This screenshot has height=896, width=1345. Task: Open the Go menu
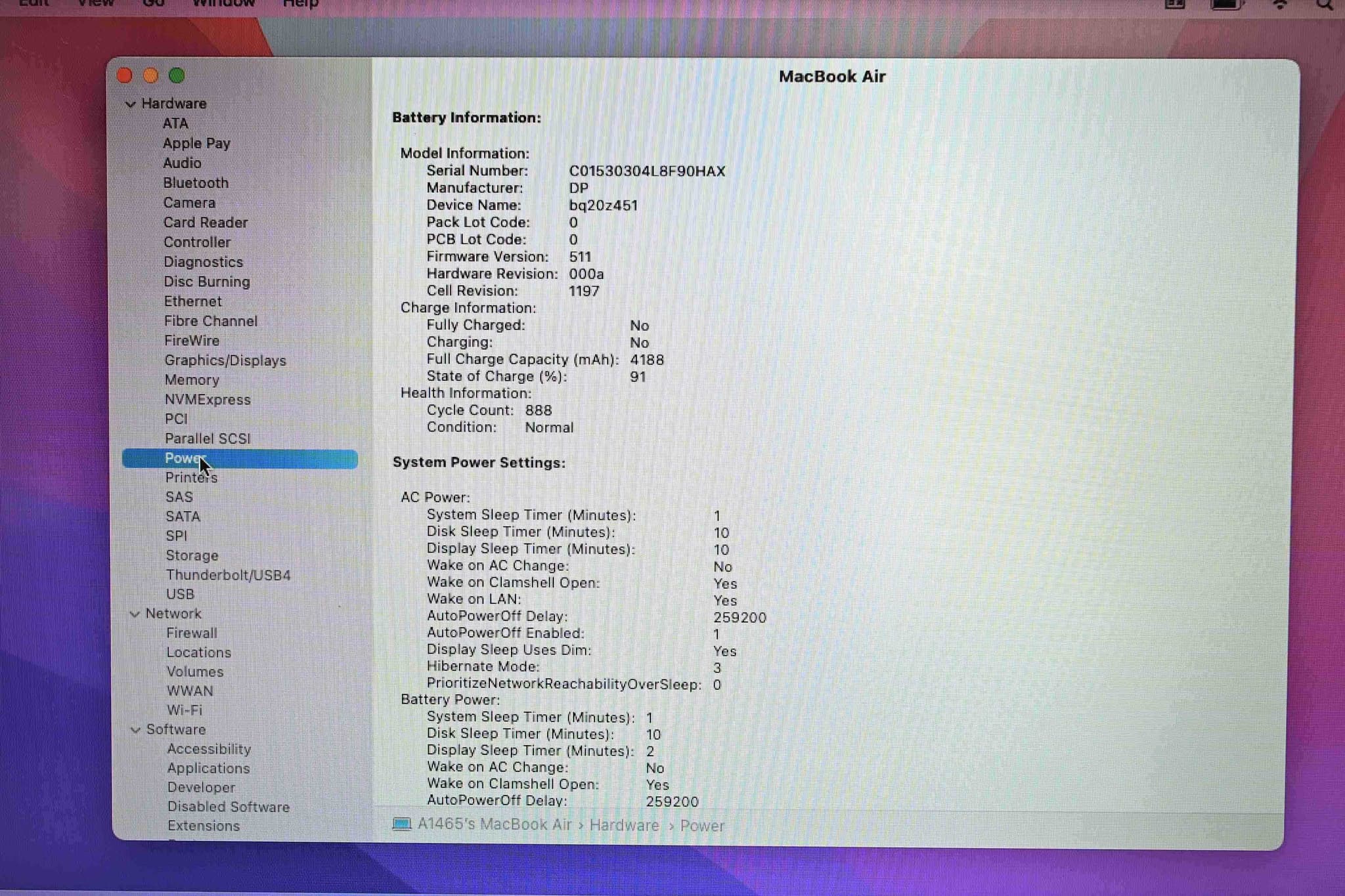click(153, 3)
